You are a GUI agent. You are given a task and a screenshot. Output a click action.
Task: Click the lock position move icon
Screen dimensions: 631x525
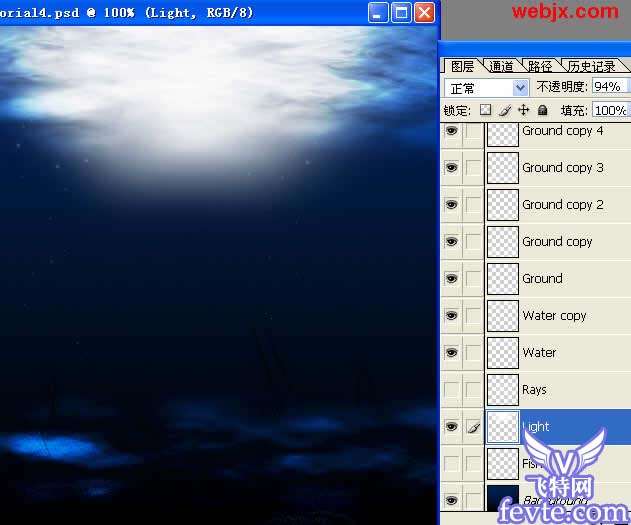tap(523, 110)
